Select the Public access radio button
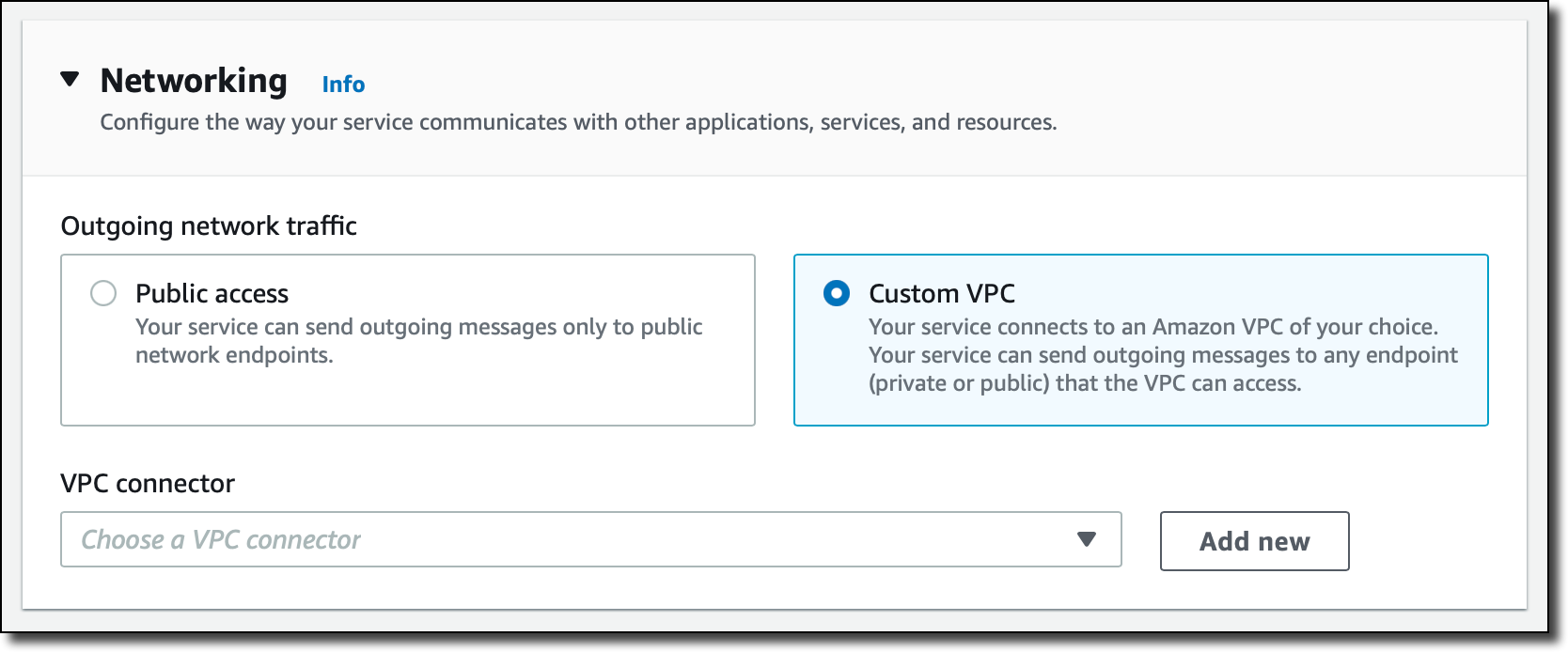The image size is (1568, 652). (103, 294)
